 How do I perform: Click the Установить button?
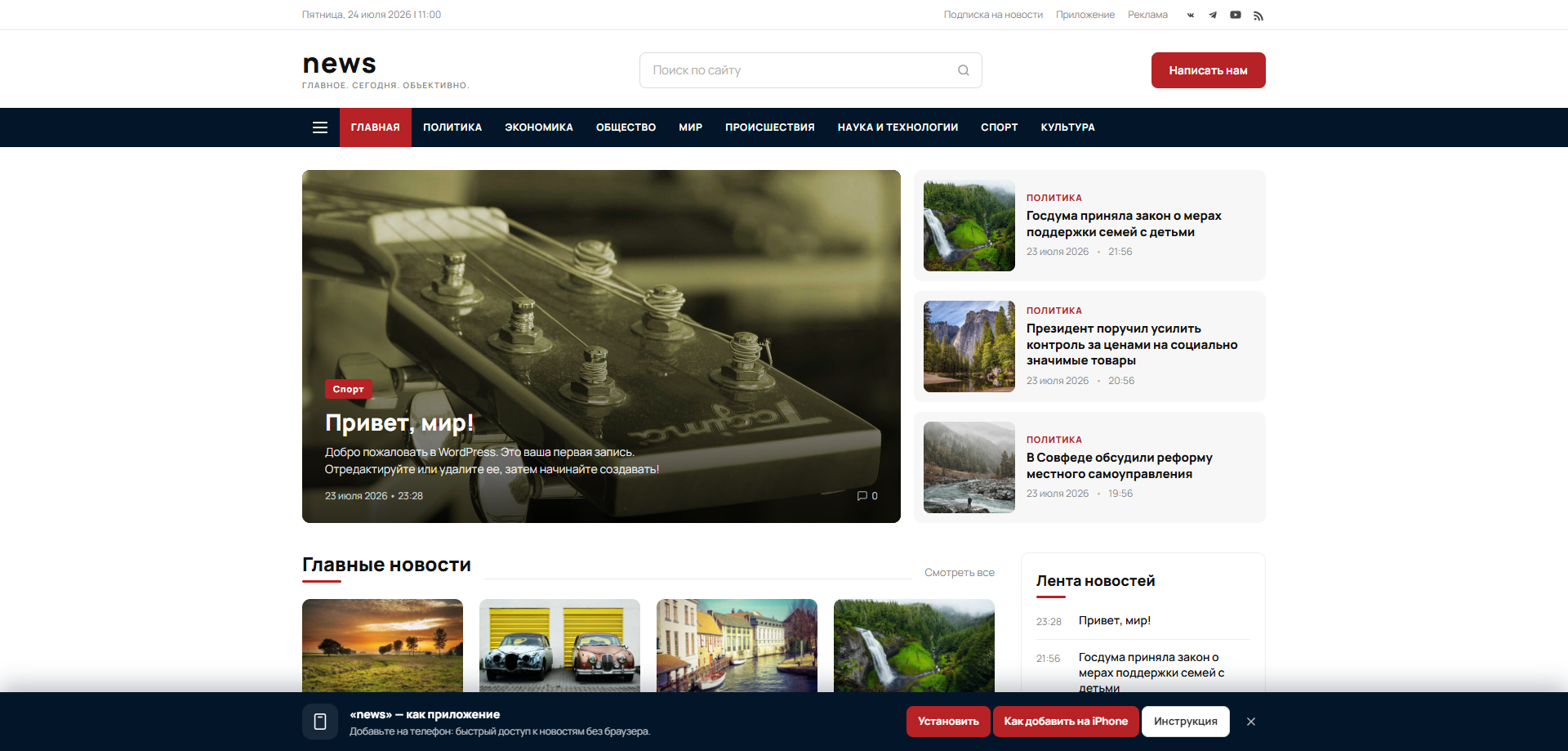point(948,722)
